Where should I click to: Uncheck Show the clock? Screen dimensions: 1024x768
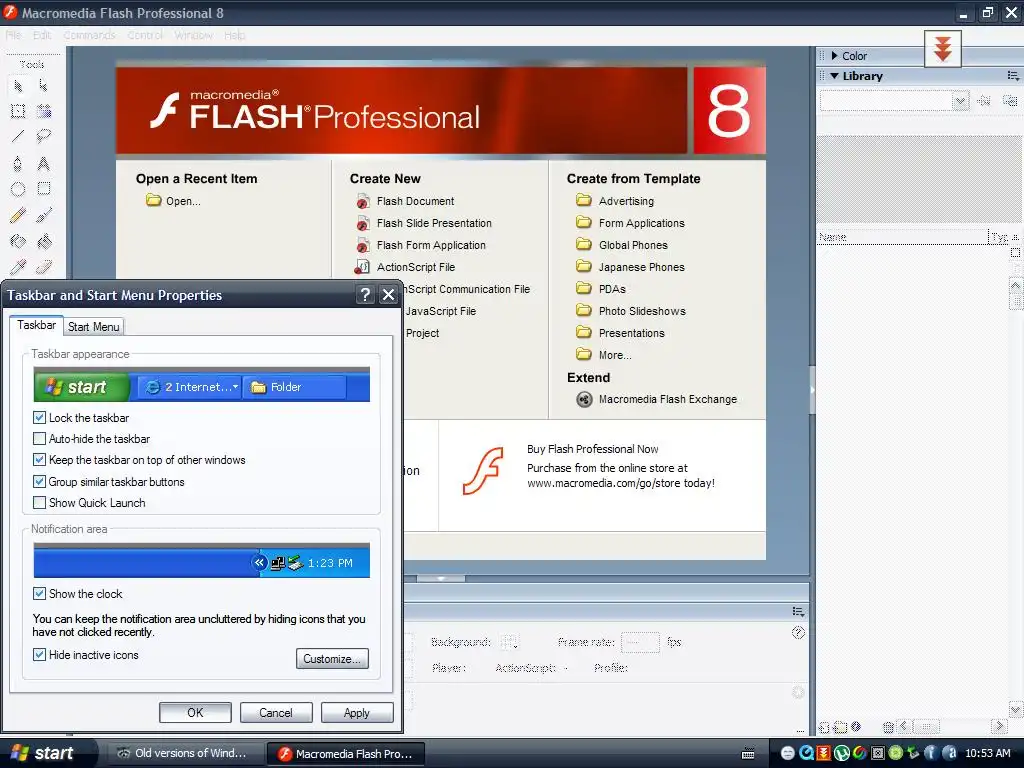[x=39, y=594]
